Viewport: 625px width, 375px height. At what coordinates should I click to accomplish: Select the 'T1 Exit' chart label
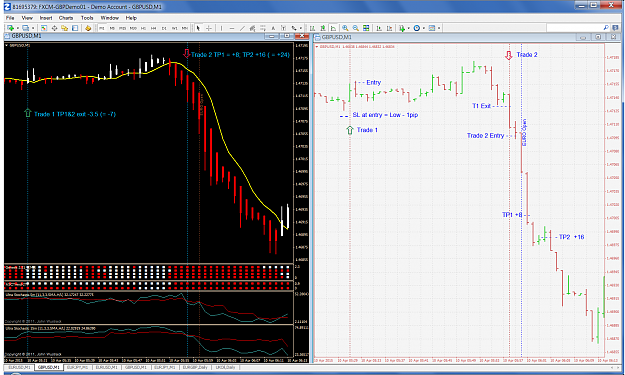click(x=481, y=106)
